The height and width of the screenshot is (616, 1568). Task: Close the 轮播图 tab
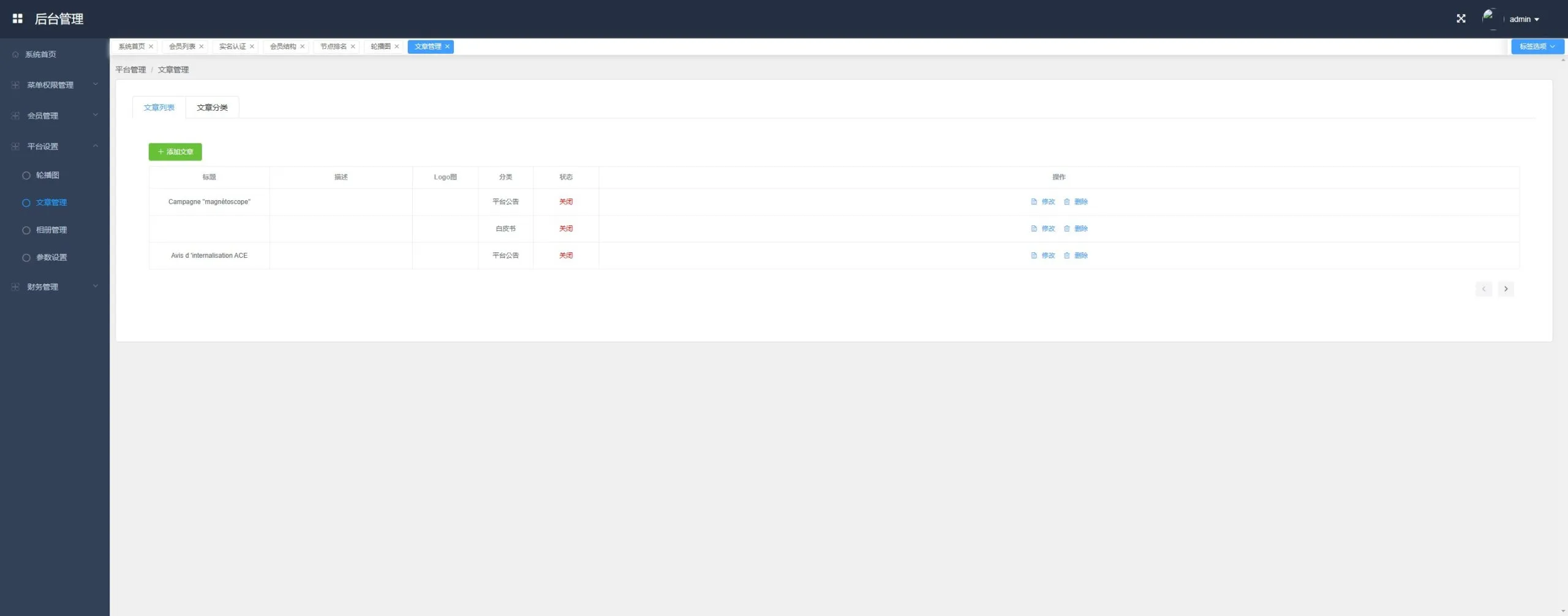click(x=397, y=47)
